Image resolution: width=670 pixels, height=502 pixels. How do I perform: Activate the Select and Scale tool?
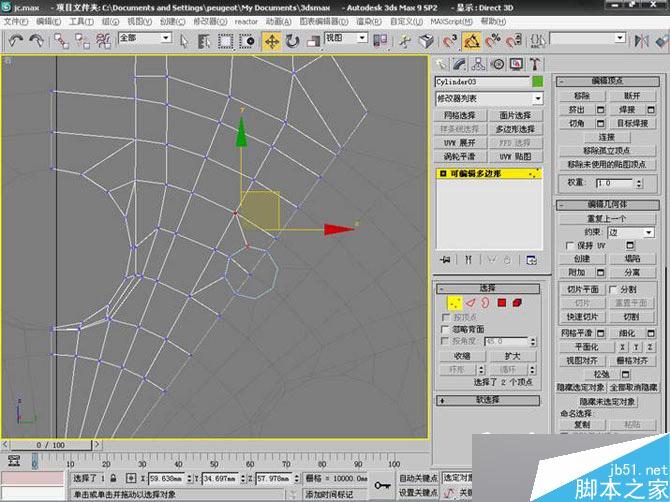313,41
